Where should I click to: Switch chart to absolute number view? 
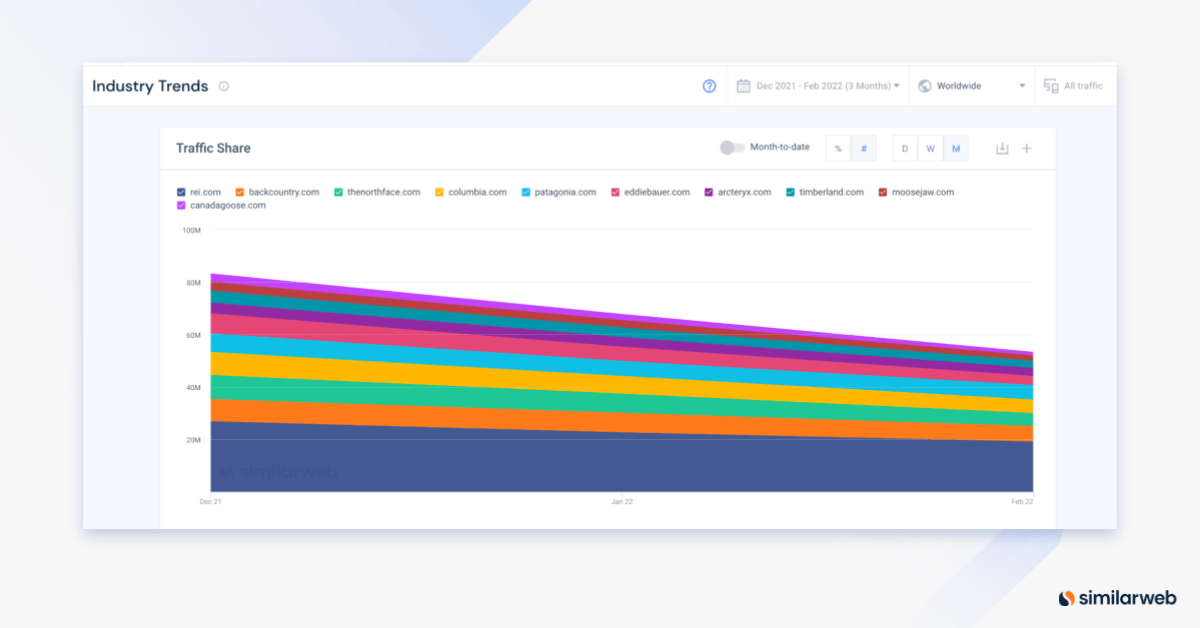[864, 148]
